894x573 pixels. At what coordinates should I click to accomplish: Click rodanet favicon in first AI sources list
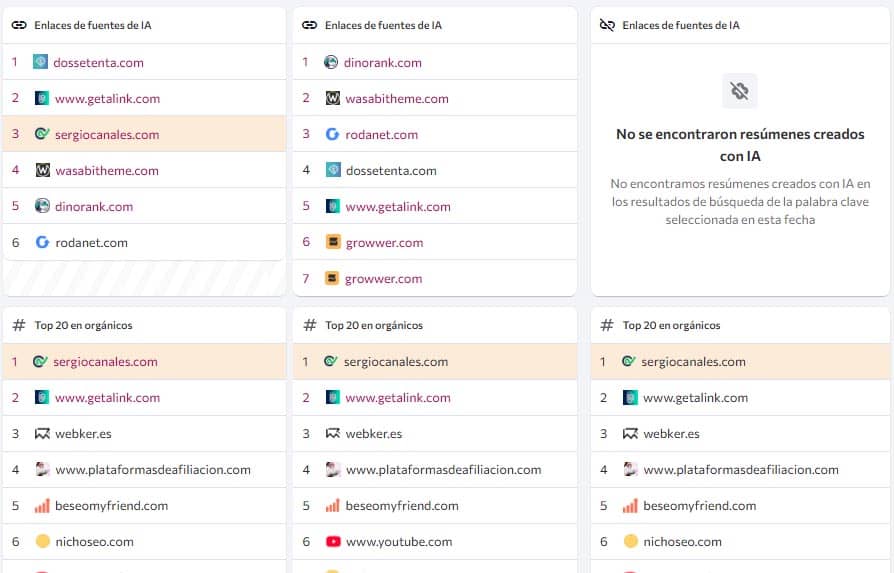click(x=42, y=242)
